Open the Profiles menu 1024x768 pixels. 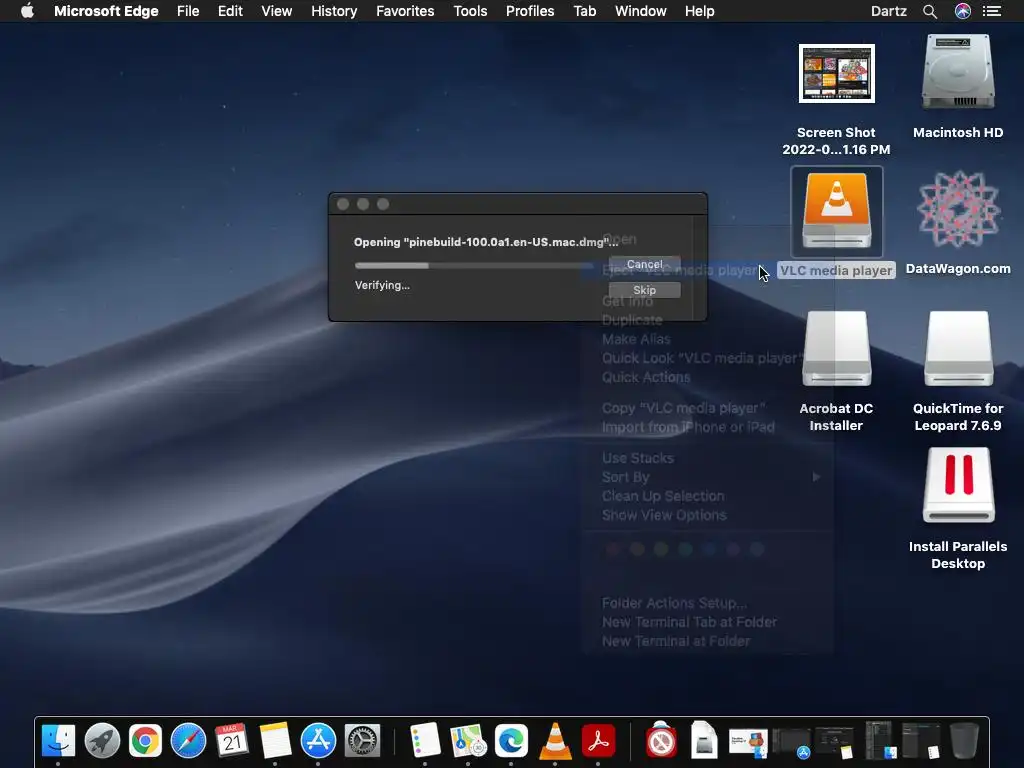click(530, 11)
